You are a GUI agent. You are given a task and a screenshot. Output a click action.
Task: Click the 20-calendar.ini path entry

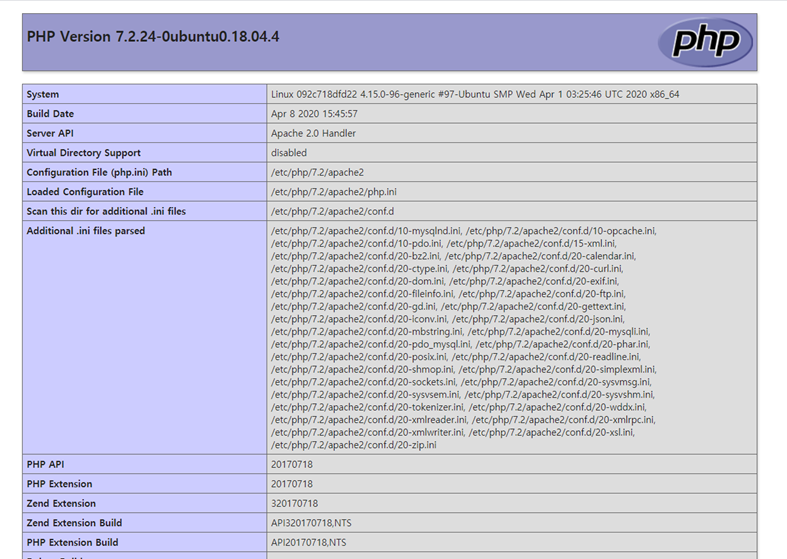pyautogui.click(x=540, y=256)
